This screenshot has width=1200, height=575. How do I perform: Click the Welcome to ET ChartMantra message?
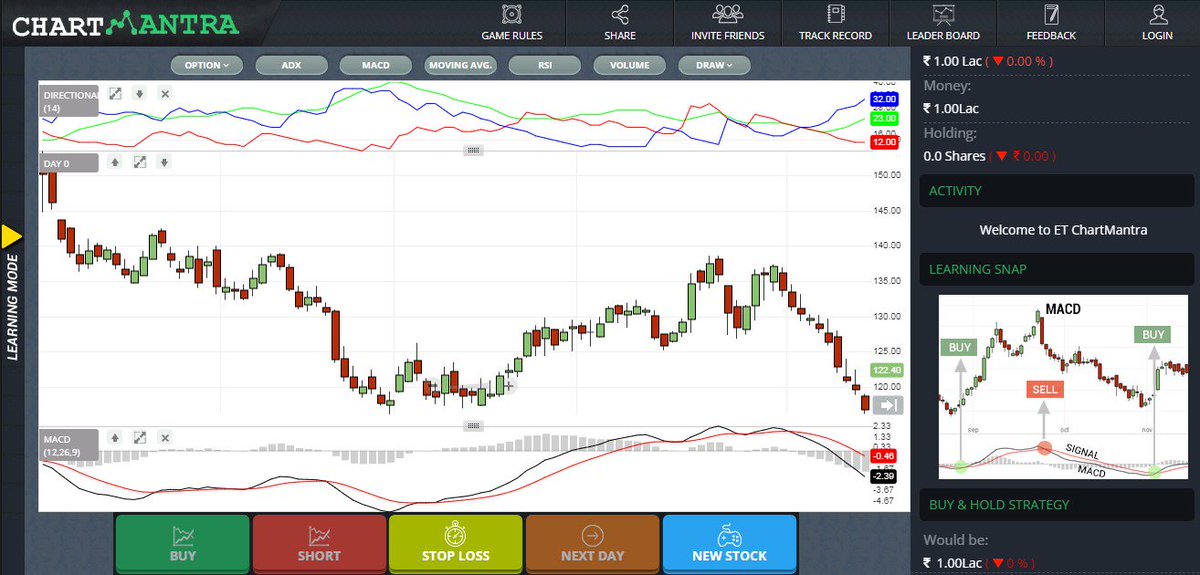(1063, 229)
